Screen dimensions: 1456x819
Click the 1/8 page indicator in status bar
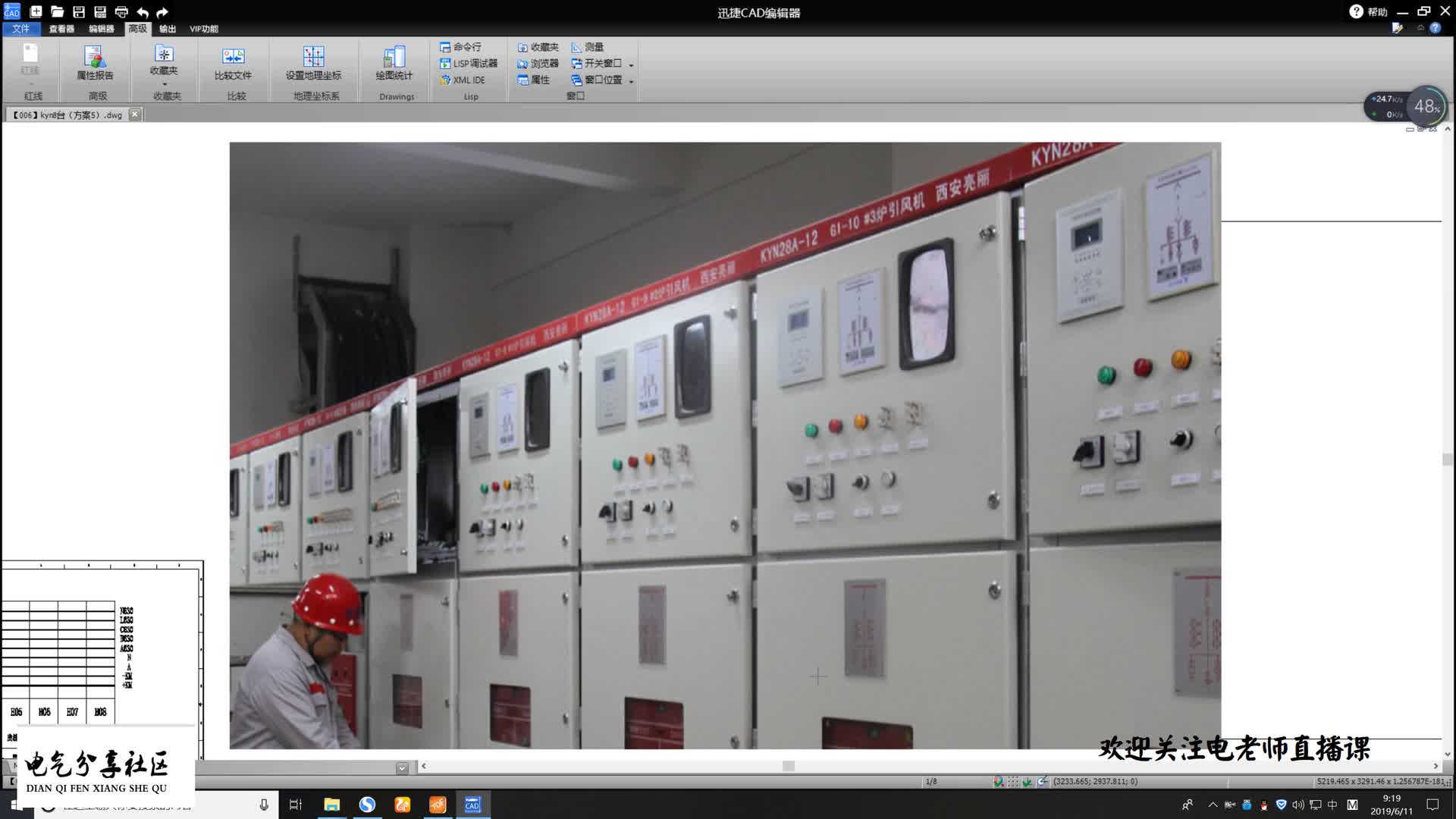(x=931, y=782)
